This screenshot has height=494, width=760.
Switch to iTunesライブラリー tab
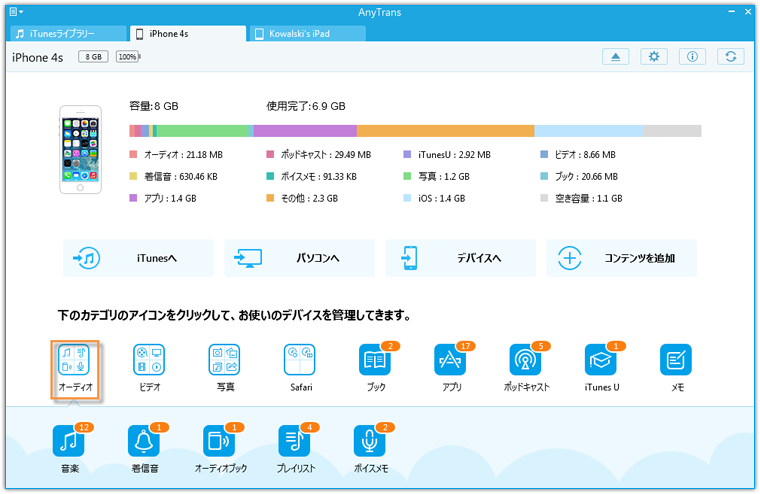point(68,33)
